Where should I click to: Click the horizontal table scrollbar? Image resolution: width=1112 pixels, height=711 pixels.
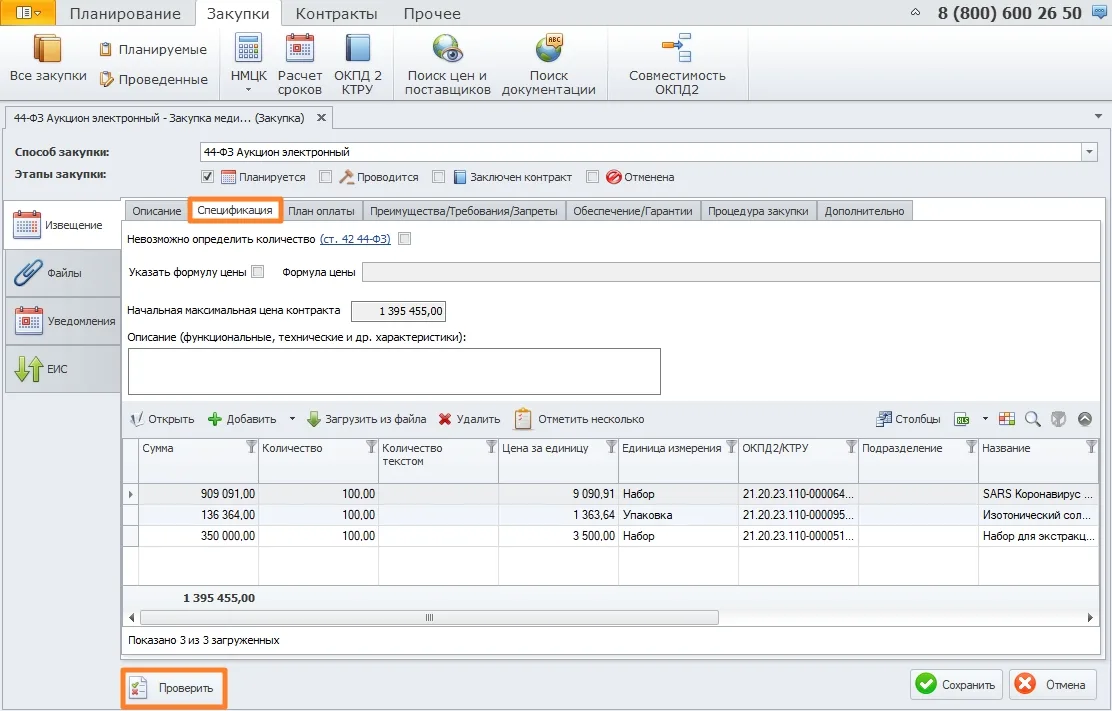click(x=429, y=617)
